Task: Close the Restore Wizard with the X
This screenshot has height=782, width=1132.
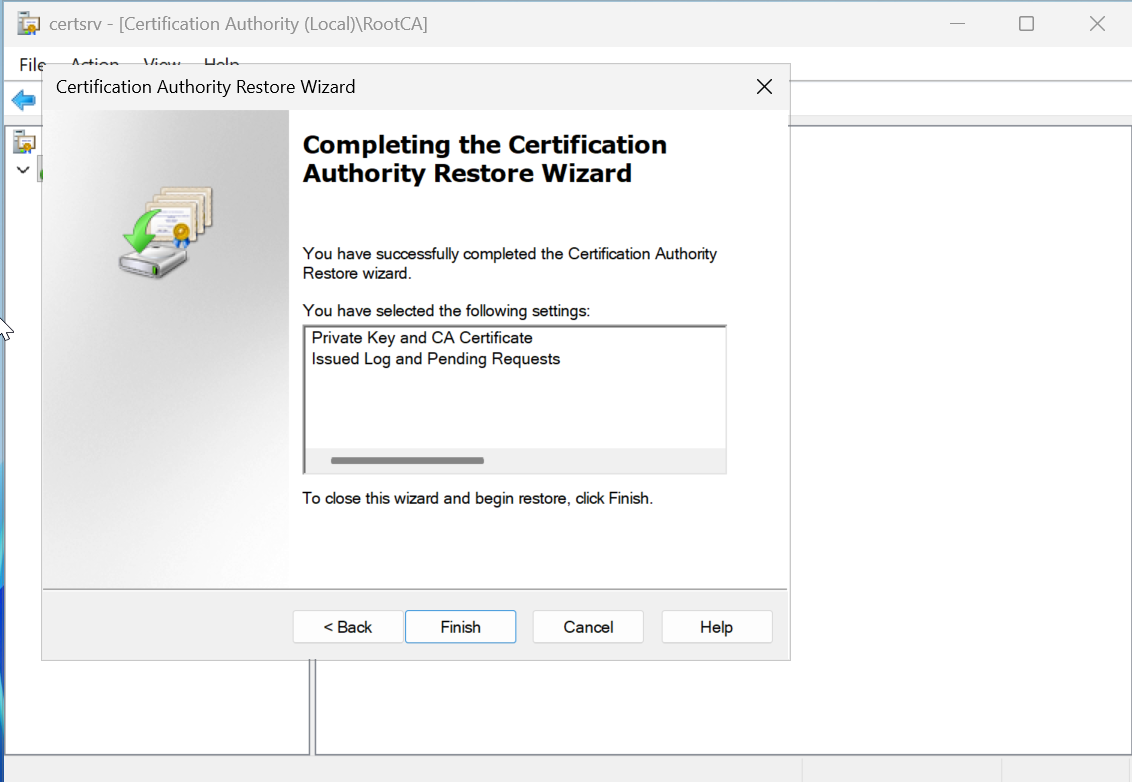Action: [x=764, y=87]
